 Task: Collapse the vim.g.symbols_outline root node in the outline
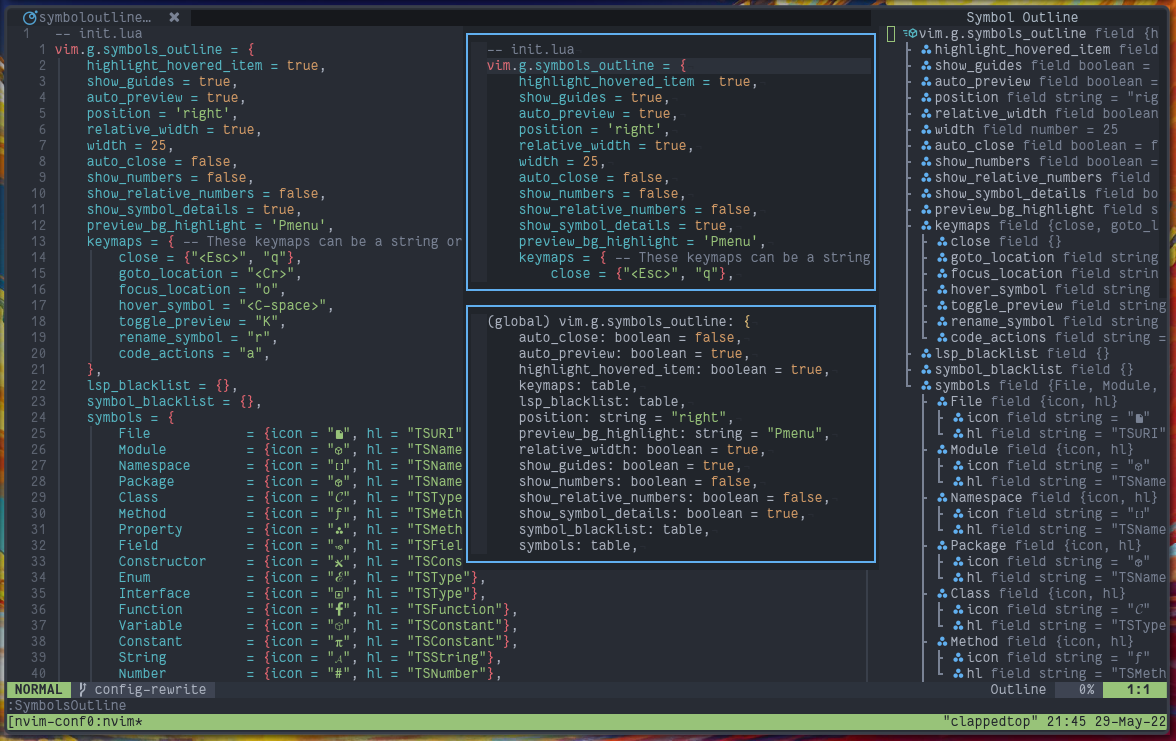click(910, 33)
